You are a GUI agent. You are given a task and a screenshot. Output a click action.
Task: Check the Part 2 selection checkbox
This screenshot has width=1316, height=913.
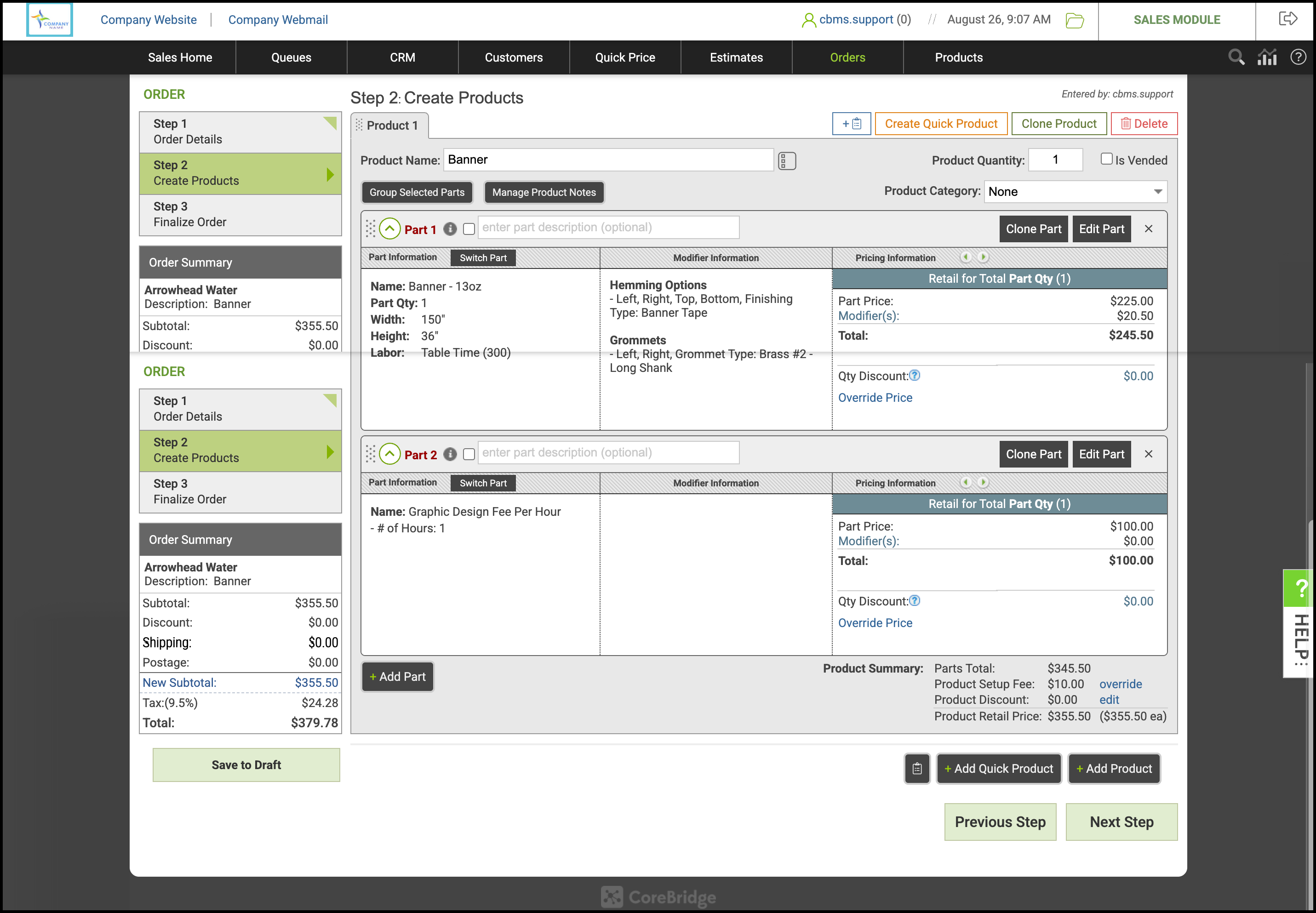[x=469, y=454]
